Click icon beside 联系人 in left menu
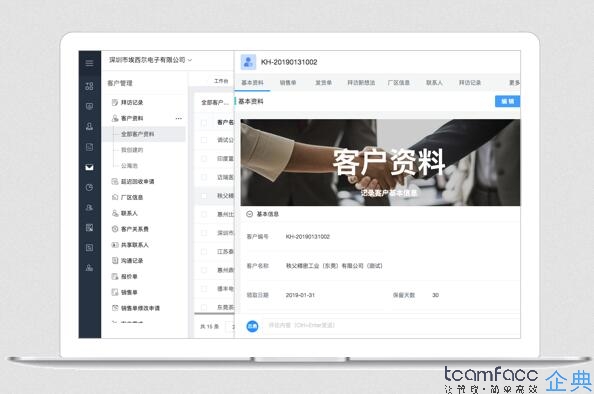 115,213
